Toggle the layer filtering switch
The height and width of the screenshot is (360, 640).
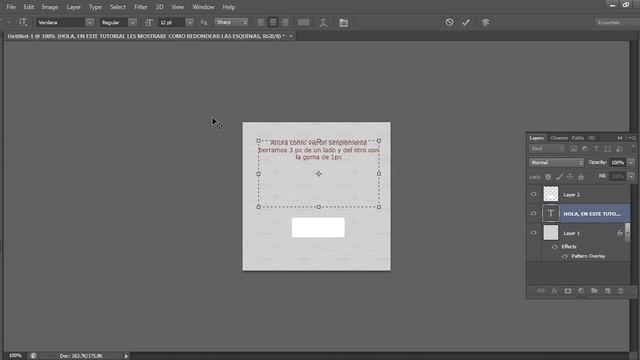(x=633, y=149)
